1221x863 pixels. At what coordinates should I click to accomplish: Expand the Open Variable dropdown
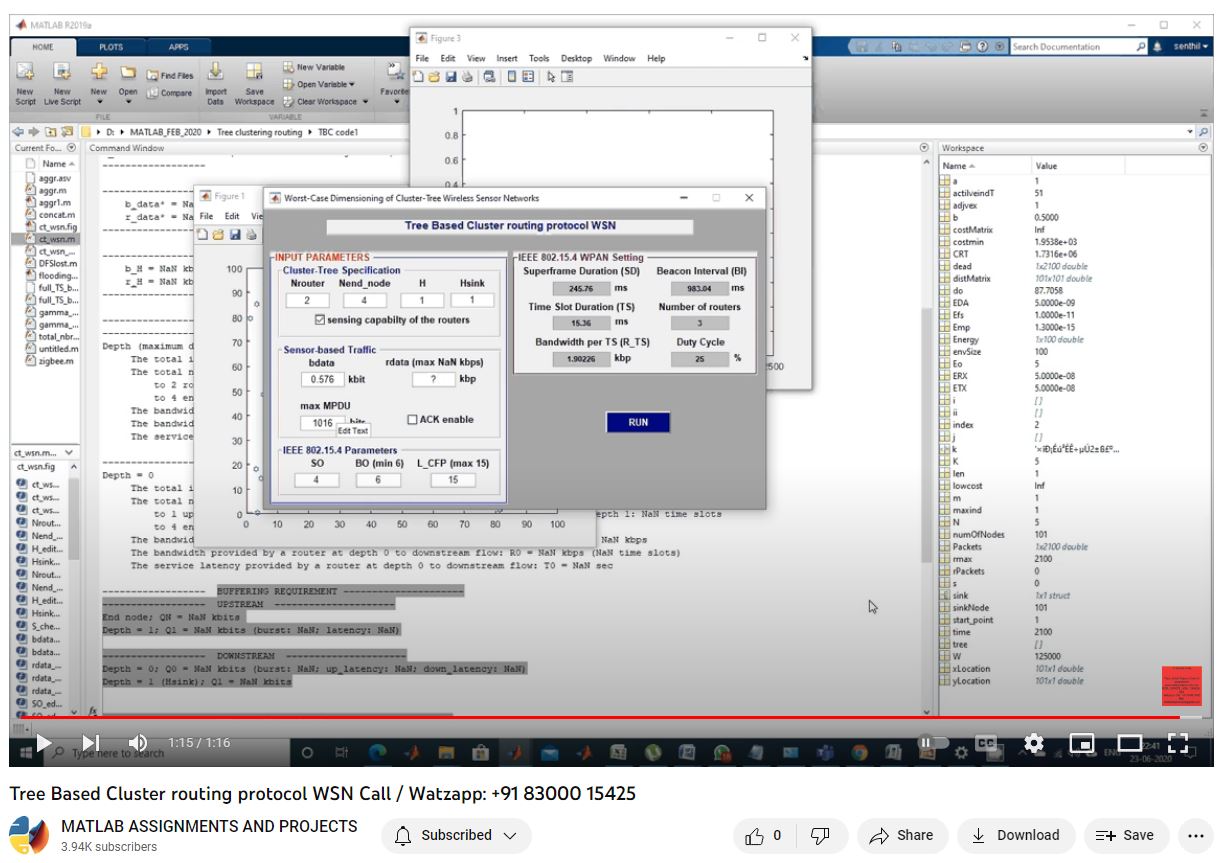point(352,84)
